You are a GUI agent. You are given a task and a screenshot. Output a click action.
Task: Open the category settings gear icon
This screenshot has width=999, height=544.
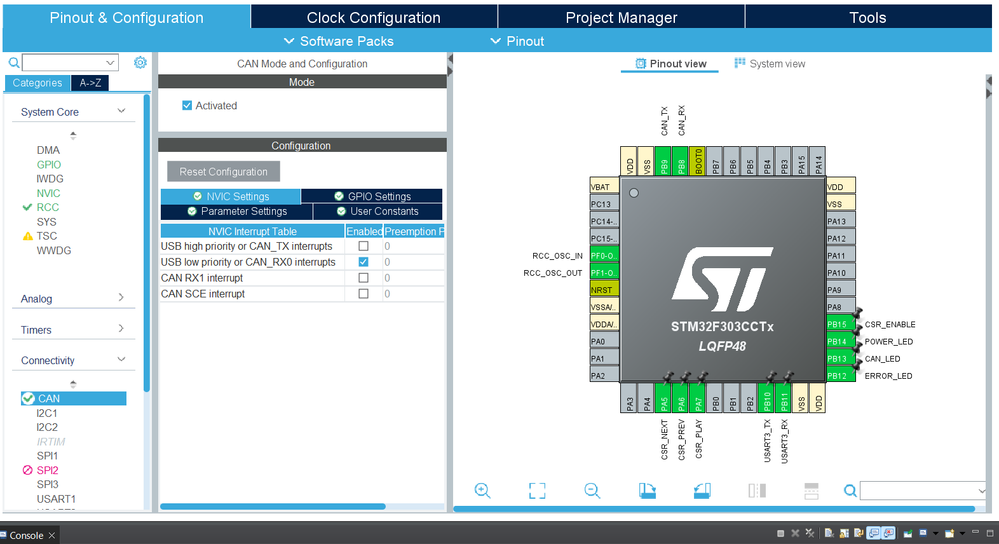140,62
